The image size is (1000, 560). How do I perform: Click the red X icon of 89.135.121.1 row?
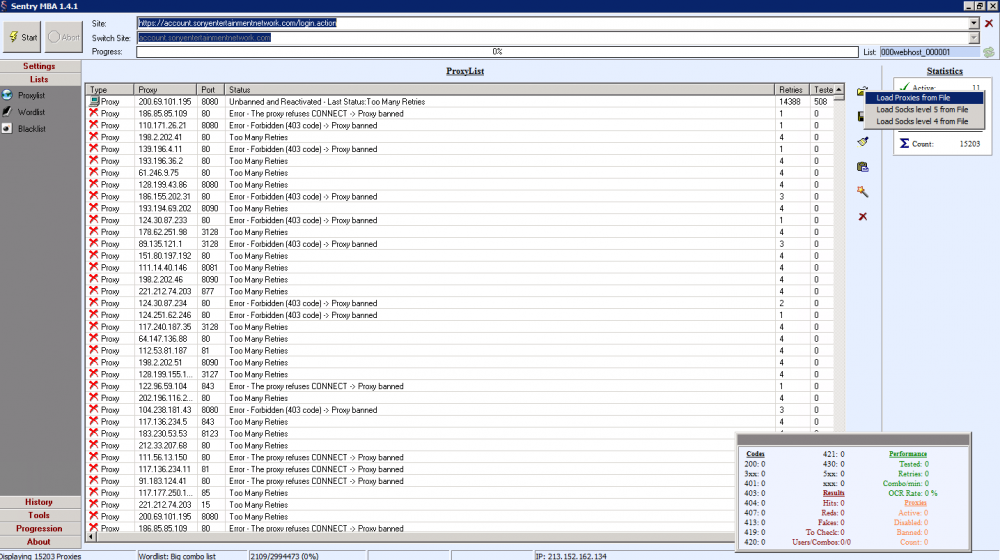point(94,243)
